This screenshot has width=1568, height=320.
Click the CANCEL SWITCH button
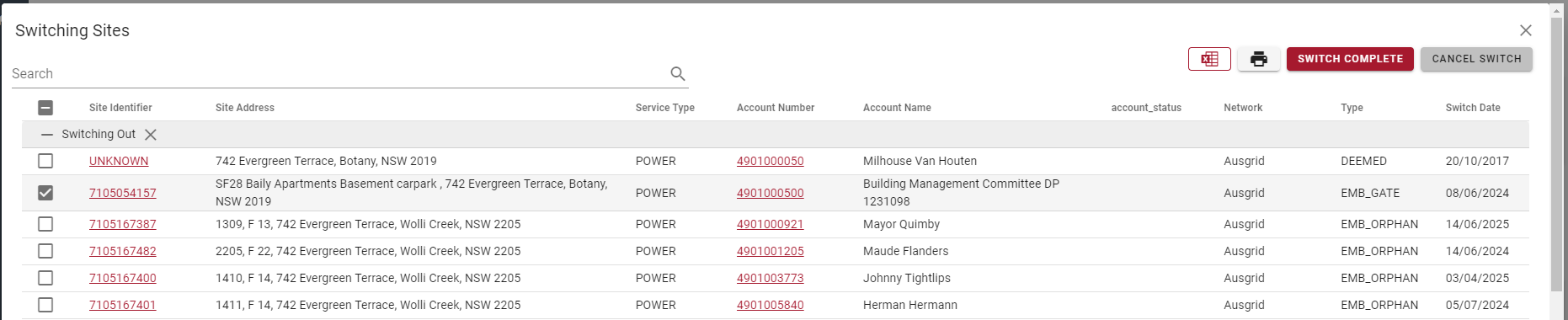tap(1476, 59)
